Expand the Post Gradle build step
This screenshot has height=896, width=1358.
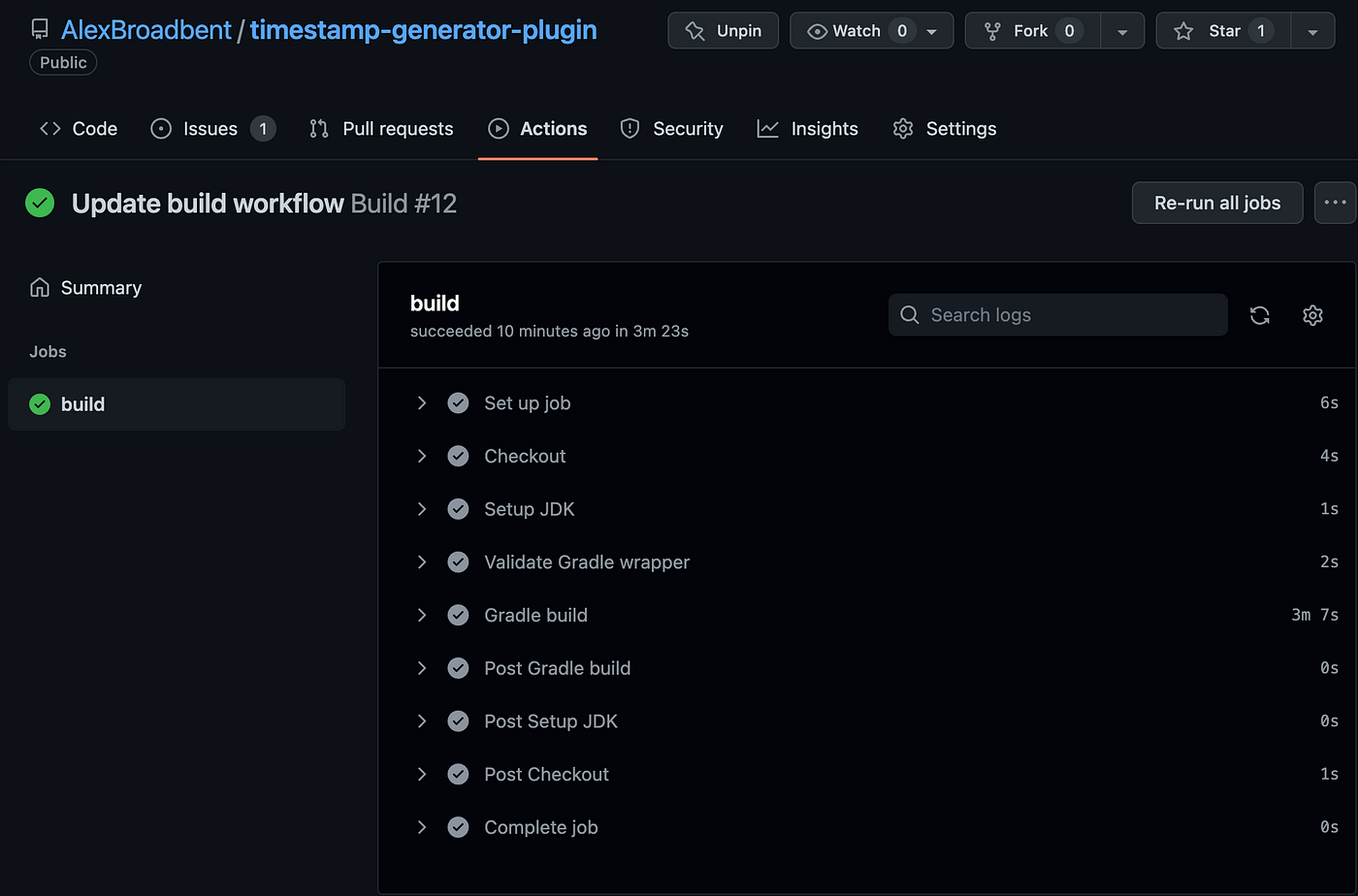[422, 668]
